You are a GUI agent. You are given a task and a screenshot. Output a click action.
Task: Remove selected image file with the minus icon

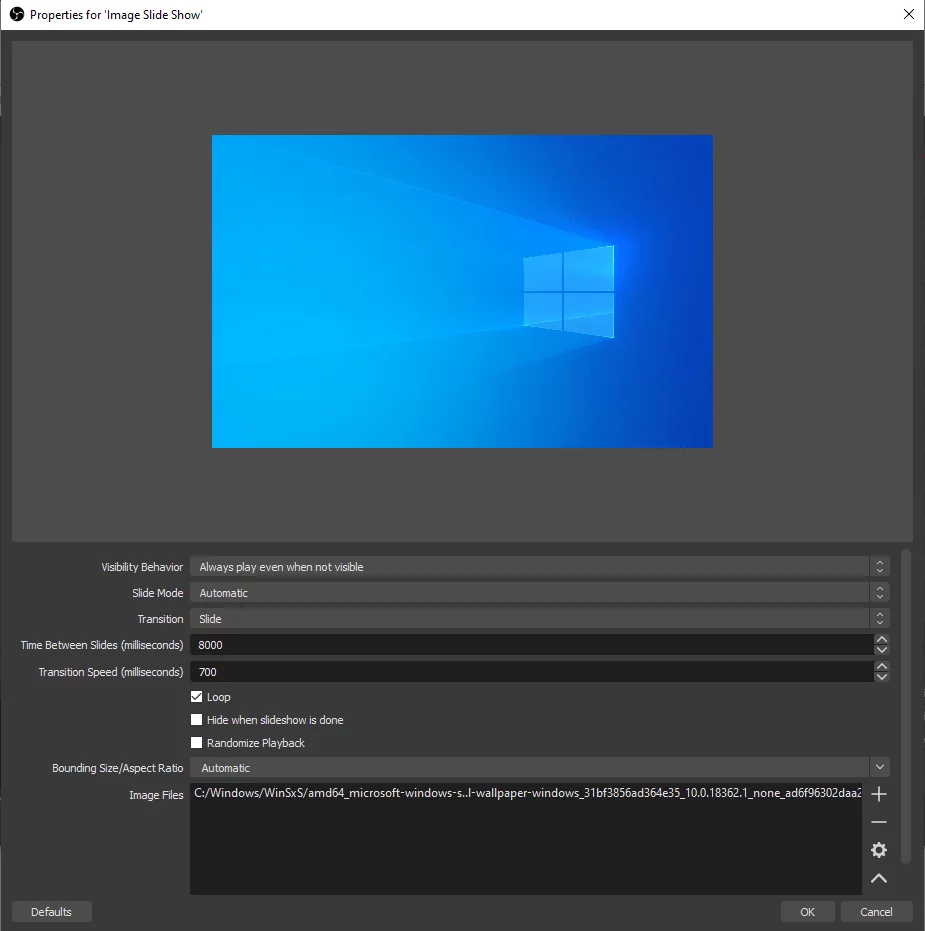[x=879, y=822]
